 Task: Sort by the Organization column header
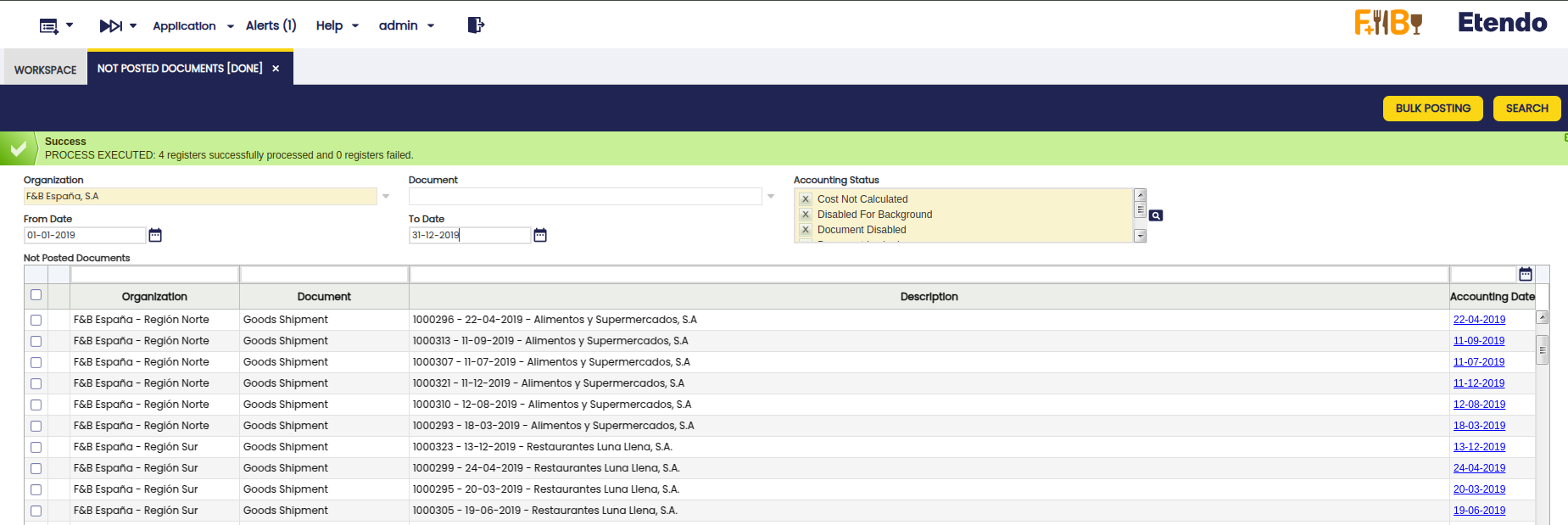click(x=154, y=297)
